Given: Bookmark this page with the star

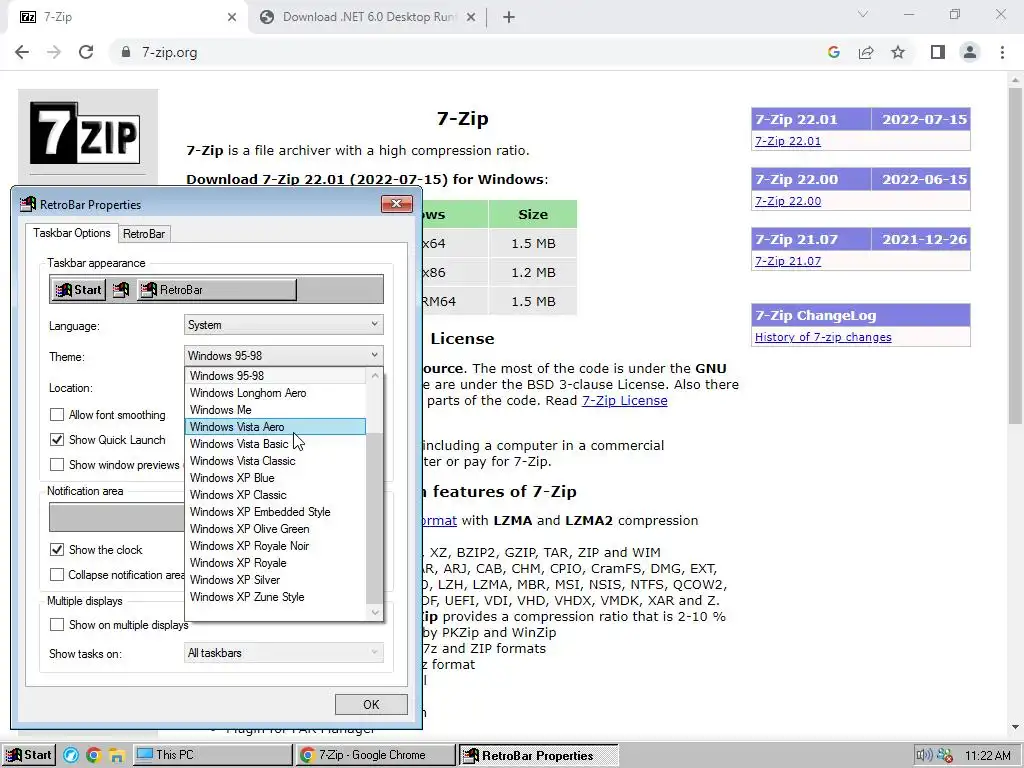Looking at the screenshot, I should click(x=898, y=52).
